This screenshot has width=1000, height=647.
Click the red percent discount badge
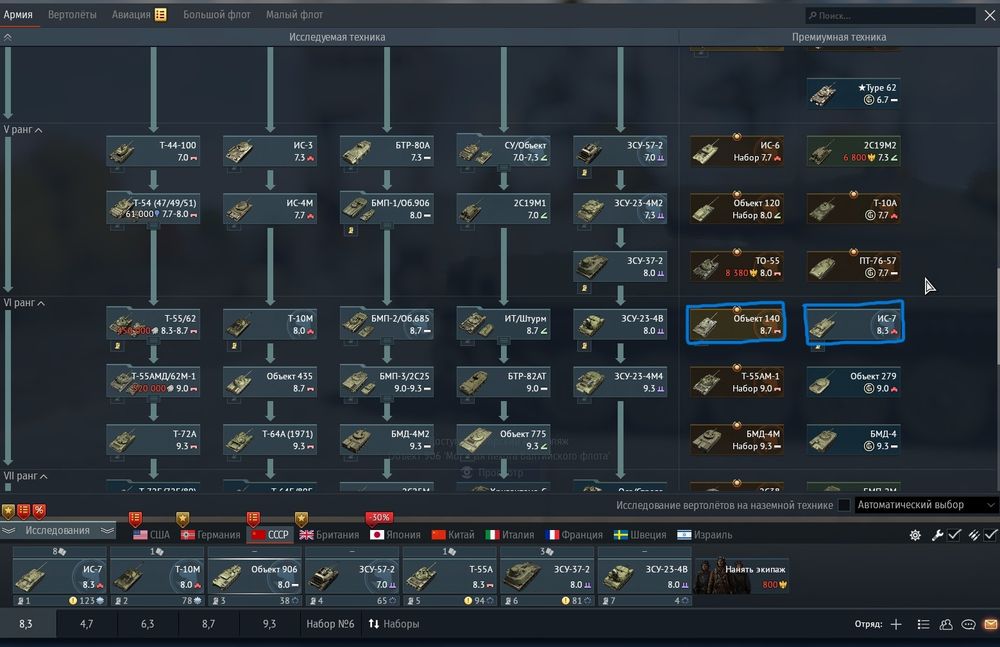[39, 510]
